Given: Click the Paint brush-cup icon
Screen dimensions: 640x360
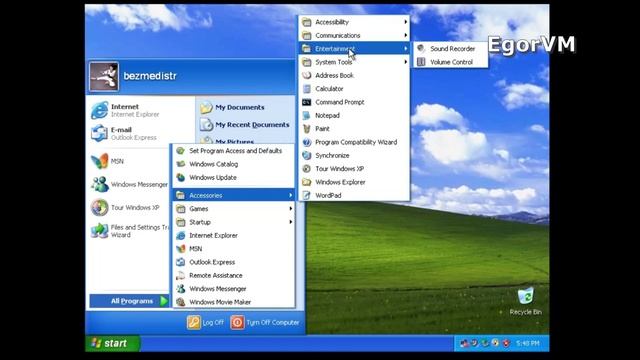Looking at the screenshot, I should (x=307, y=129).
